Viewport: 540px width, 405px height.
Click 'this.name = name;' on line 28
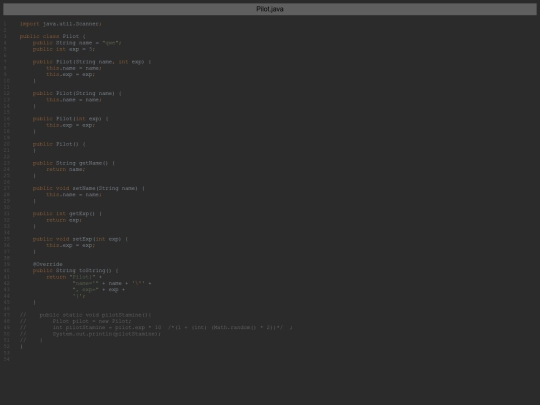[74, 195]
